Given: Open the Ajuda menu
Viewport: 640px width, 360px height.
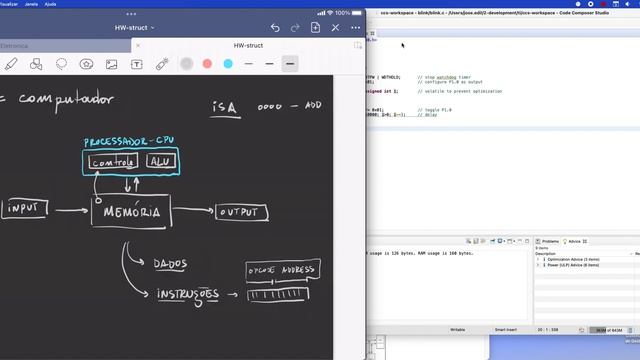Looking at the screenshot, I should (x=50, y=4).
